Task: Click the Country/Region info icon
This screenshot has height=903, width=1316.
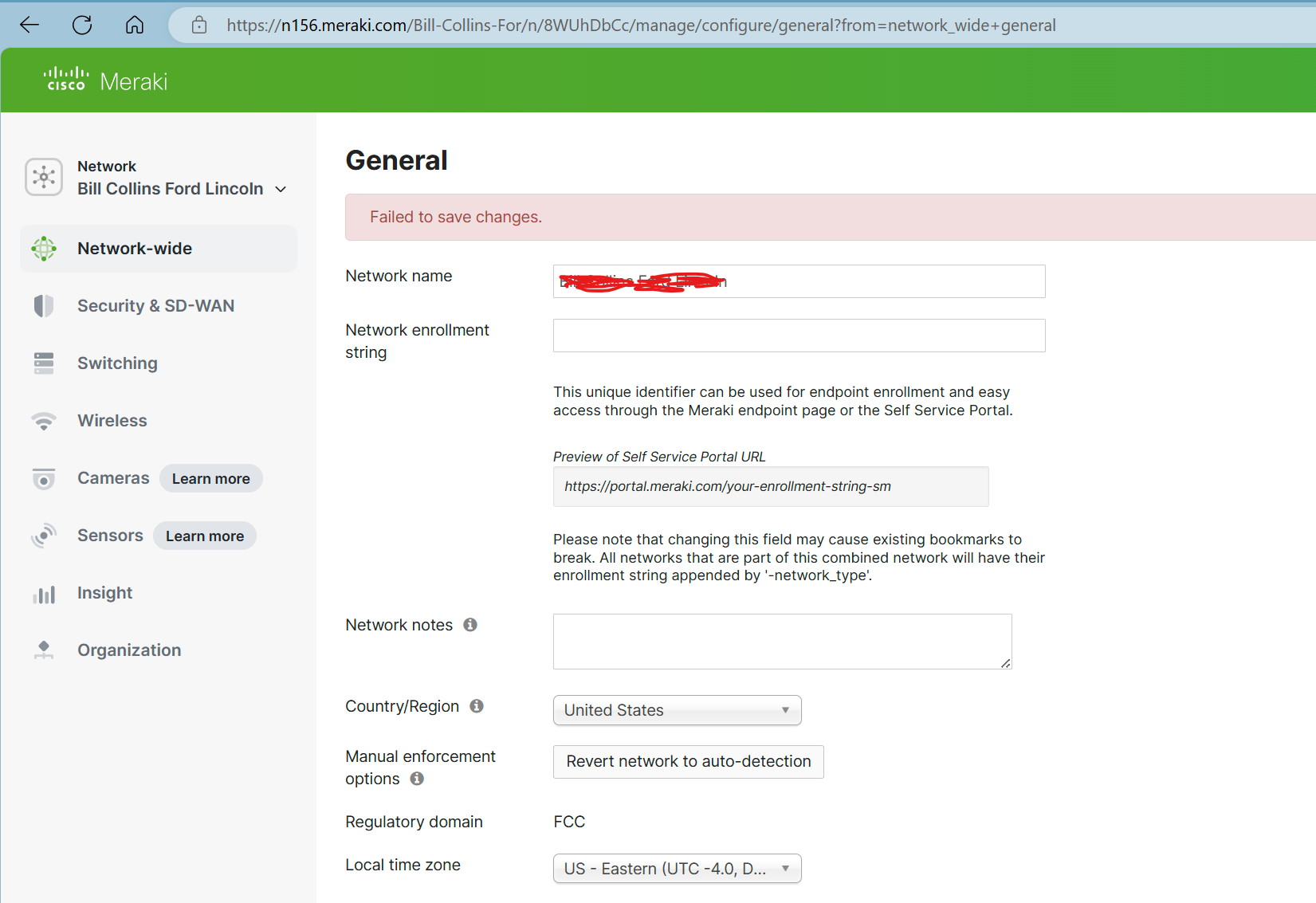Action: tap(477, 706)
